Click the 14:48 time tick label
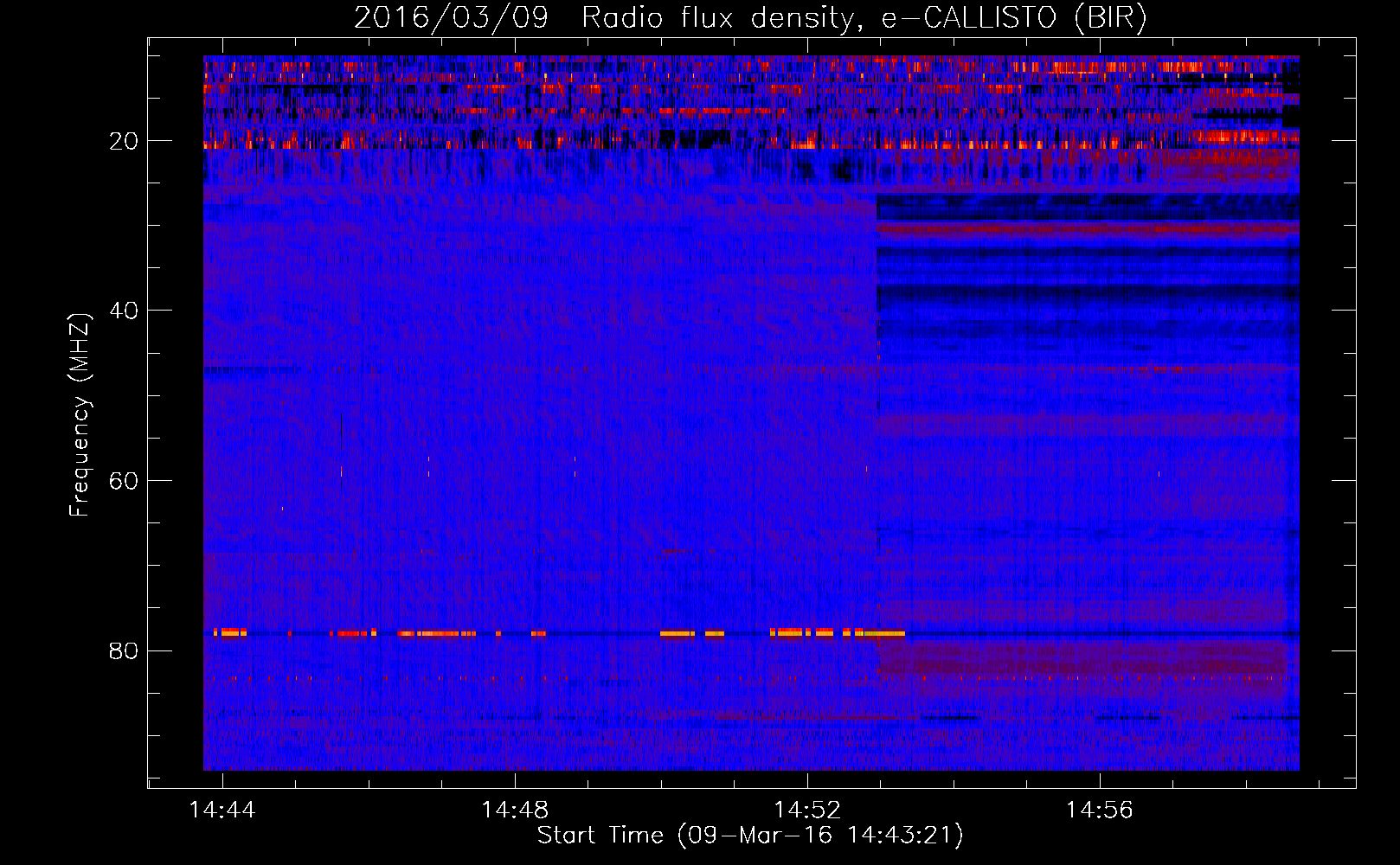The width and height of the screenshot is (1400, 865). tap(515, 811)
